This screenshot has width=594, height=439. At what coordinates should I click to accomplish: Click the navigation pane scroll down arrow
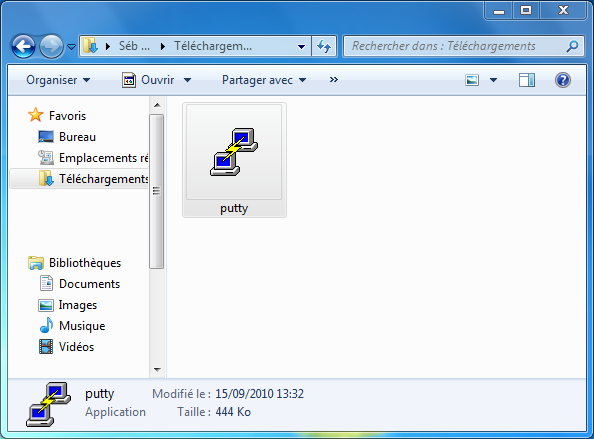click(x=157, y=370)
